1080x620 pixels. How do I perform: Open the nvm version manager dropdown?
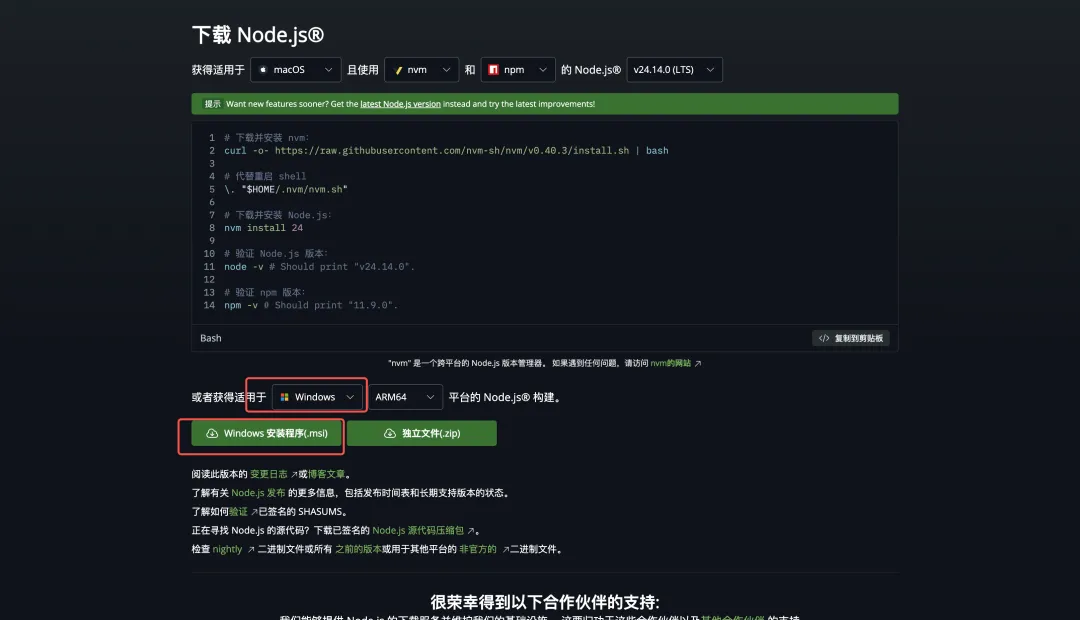[x=422, y=70]
